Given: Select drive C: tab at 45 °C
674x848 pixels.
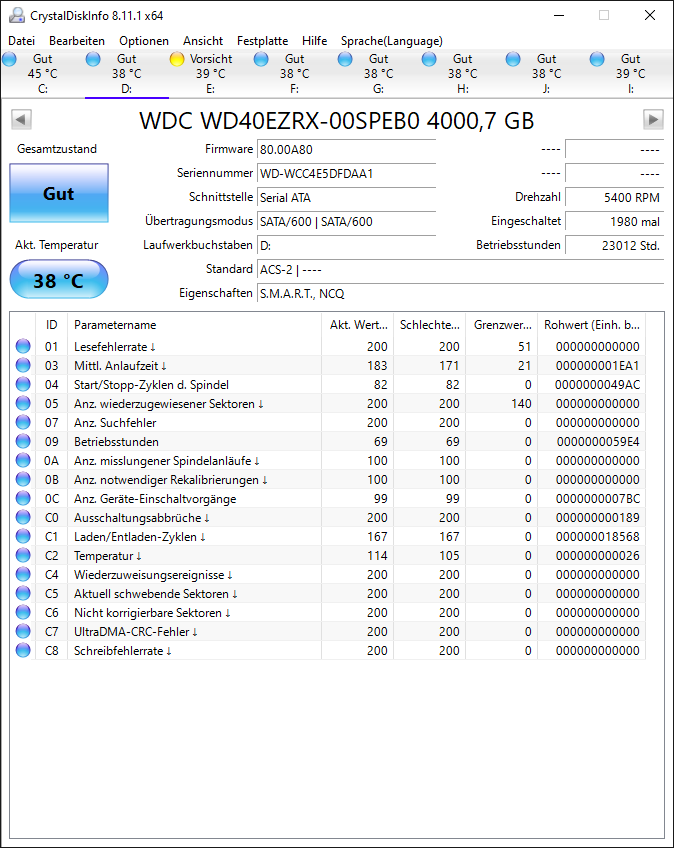Looking at the screenshot, I should tap(43, 74).
